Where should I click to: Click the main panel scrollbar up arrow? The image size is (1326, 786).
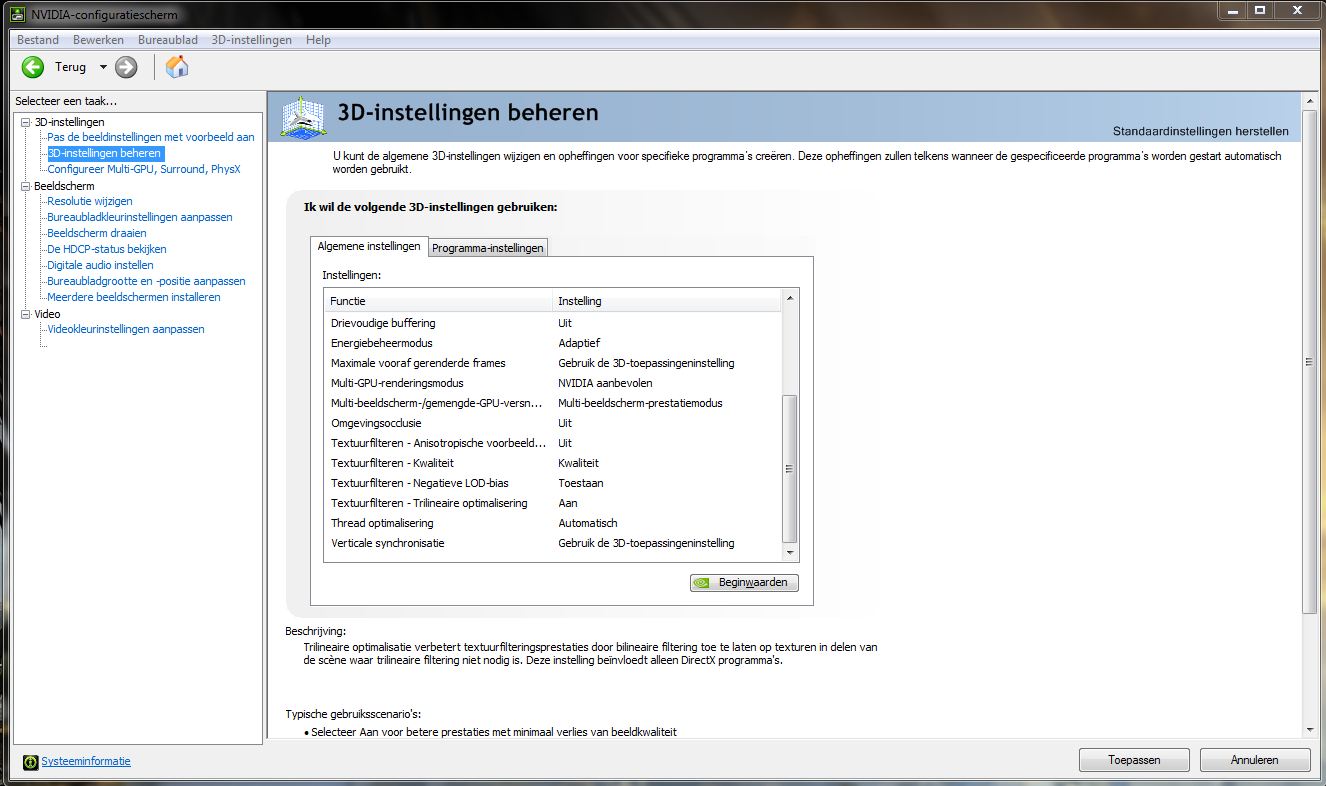1310,99
